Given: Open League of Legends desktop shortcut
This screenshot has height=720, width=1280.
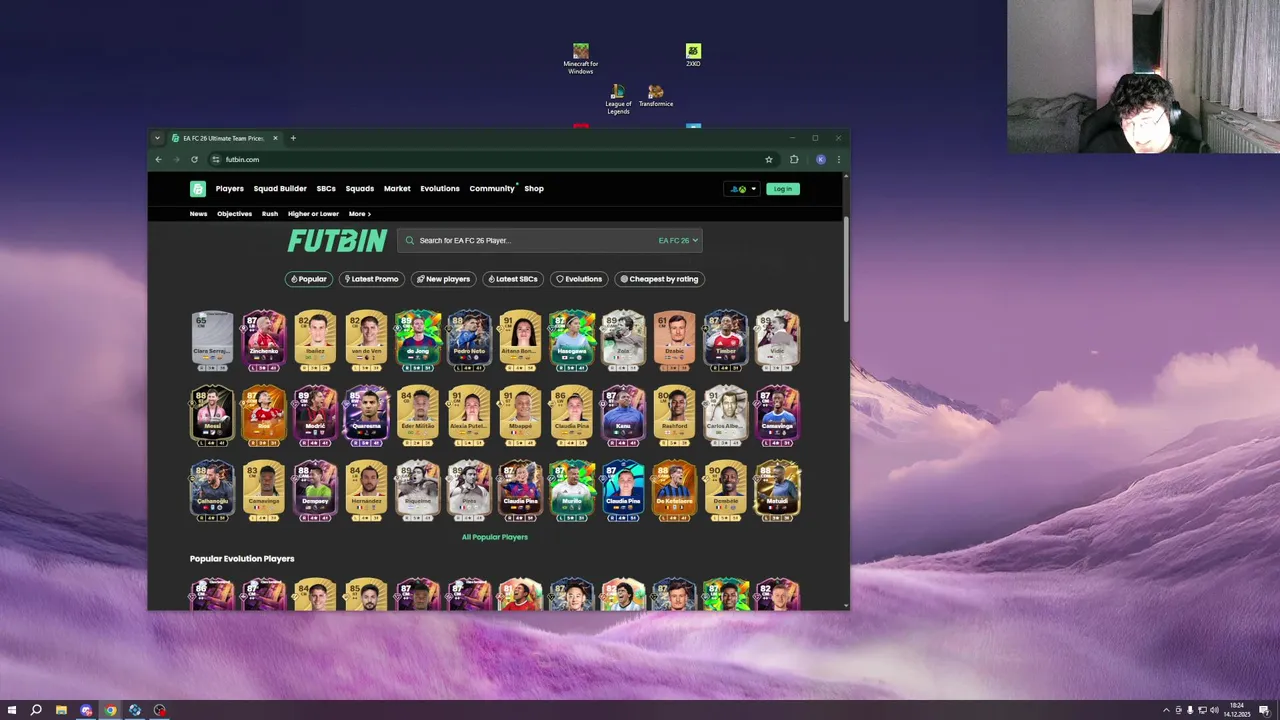Looking at the screenshot, I should 618,100.
